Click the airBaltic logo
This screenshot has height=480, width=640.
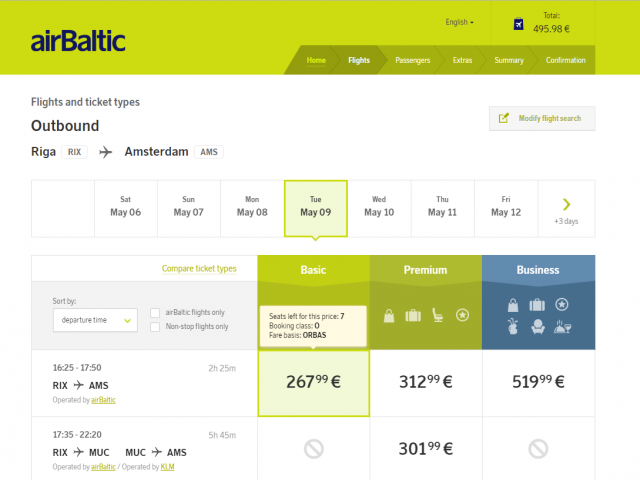pos(78,41)
